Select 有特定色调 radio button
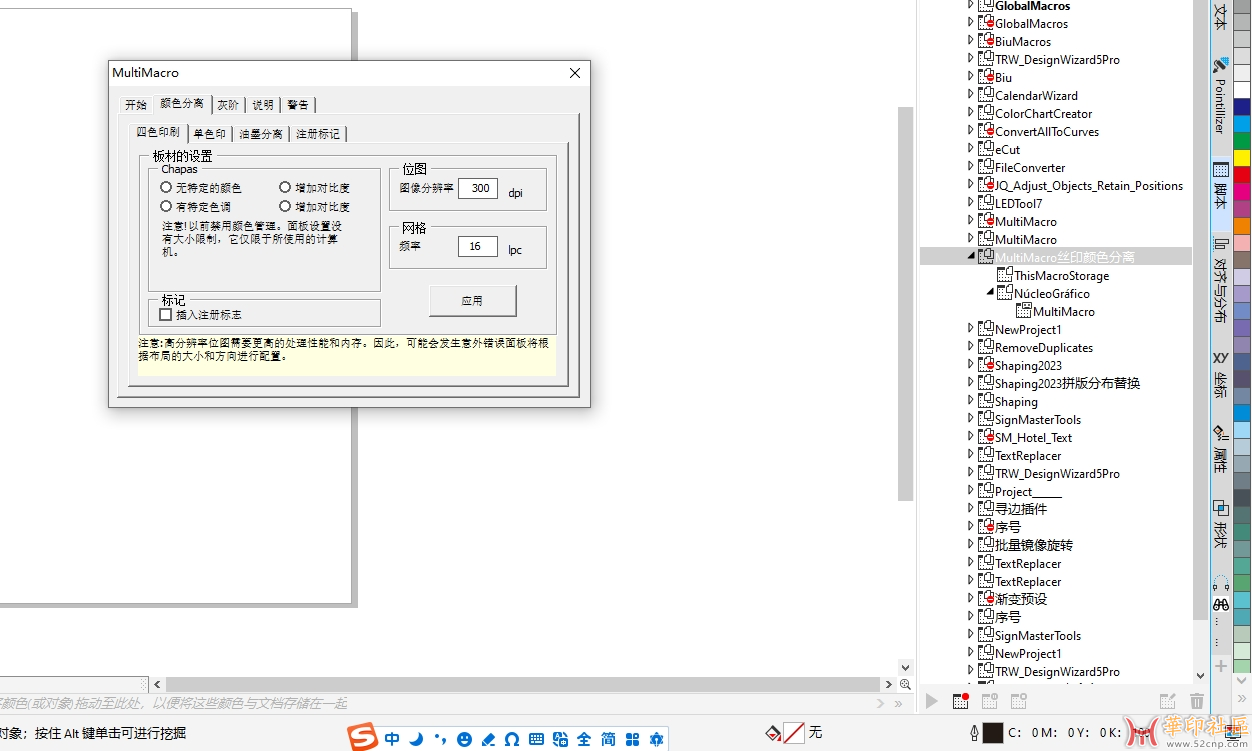The image size is (1252, 751). (166, 206)
